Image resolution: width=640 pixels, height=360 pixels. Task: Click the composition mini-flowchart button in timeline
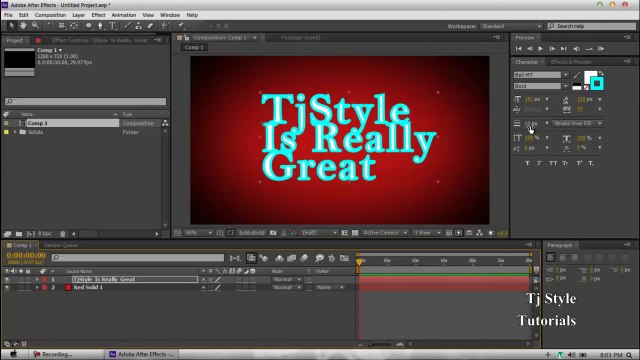click(235, 258)
